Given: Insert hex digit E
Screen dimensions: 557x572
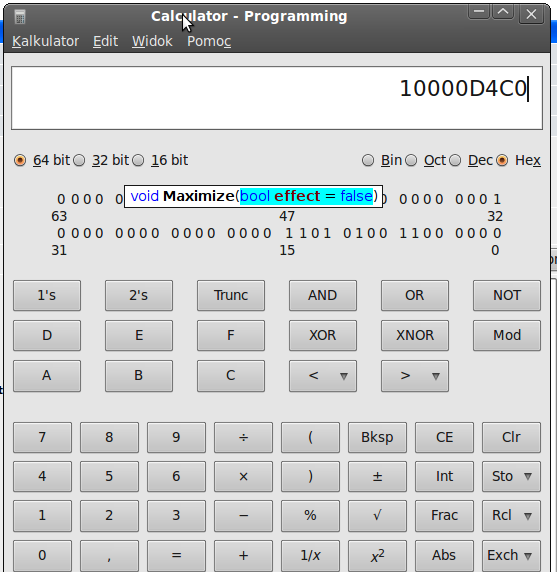Looking at the screenshot, I should click(139, 335).
